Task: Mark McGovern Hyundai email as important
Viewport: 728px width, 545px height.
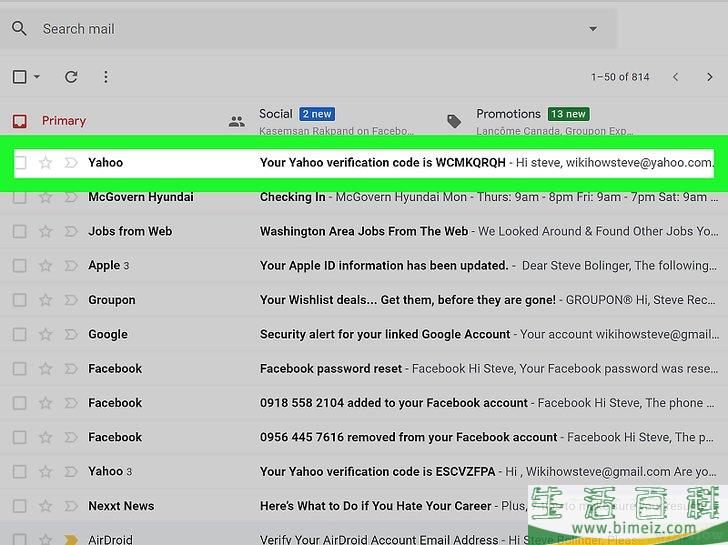Action: coord(71,197)
